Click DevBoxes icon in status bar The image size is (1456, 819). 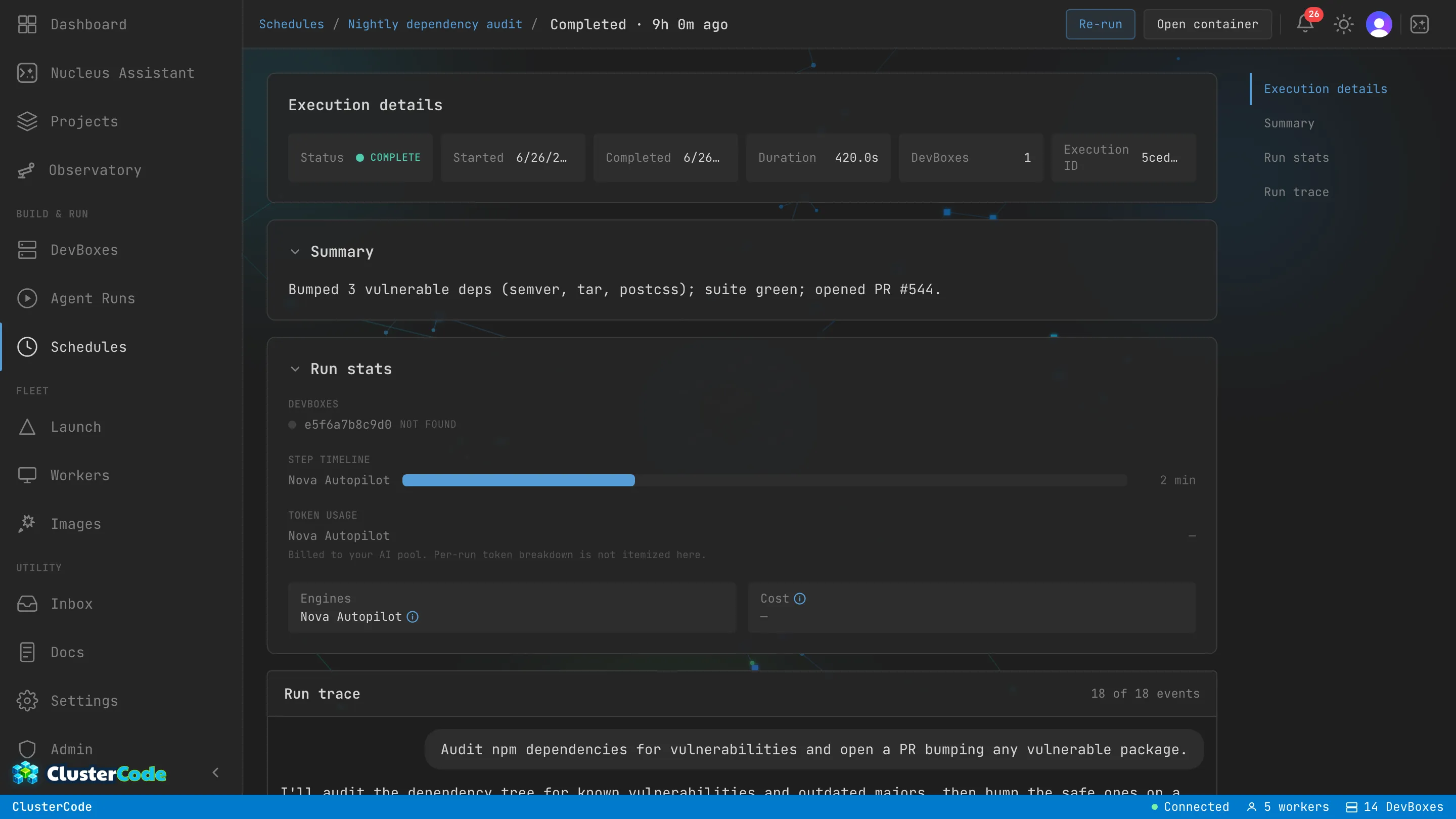1351,807
